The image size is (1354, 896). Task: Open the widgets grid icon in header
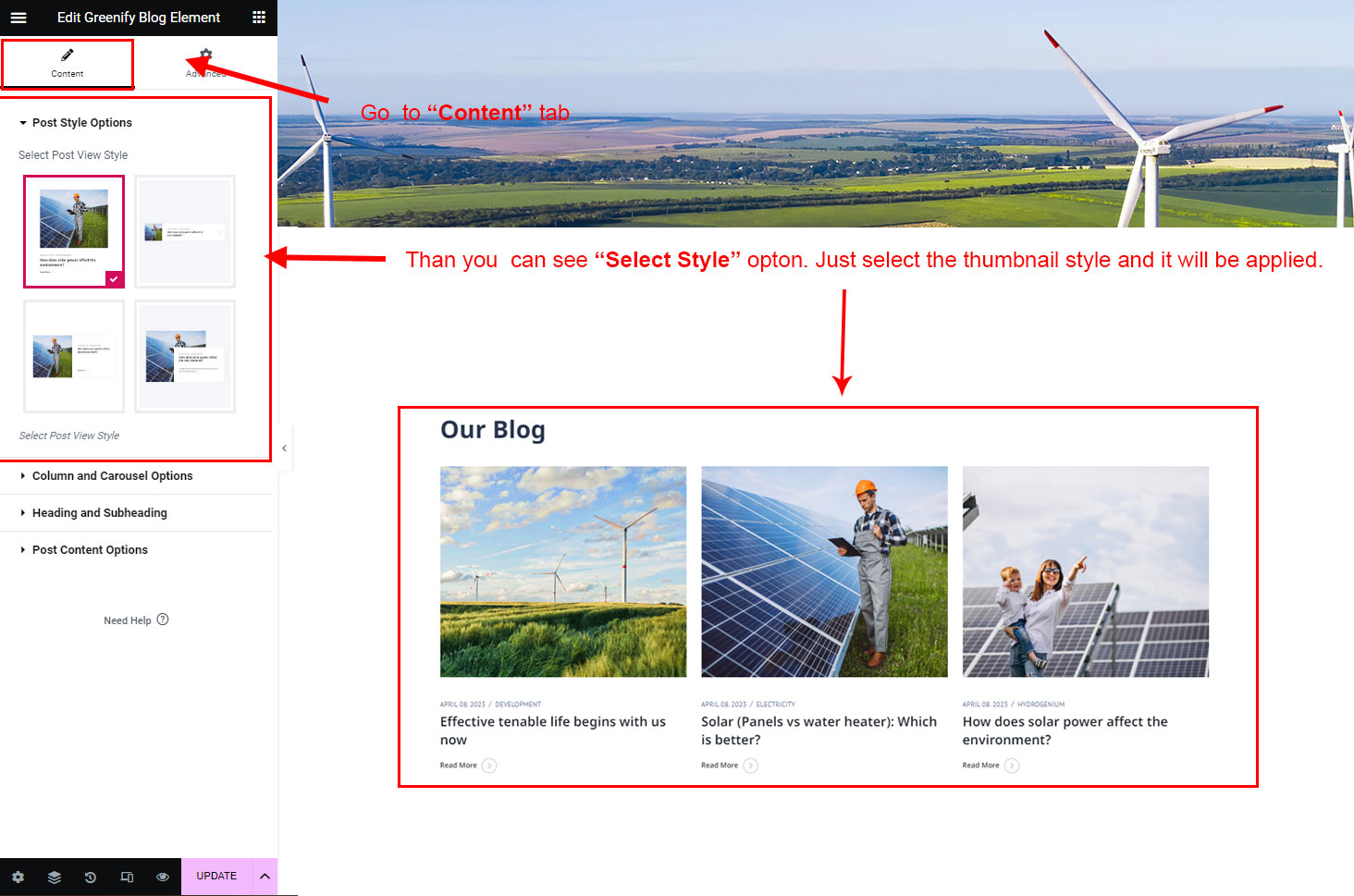[x=259, y=18]
